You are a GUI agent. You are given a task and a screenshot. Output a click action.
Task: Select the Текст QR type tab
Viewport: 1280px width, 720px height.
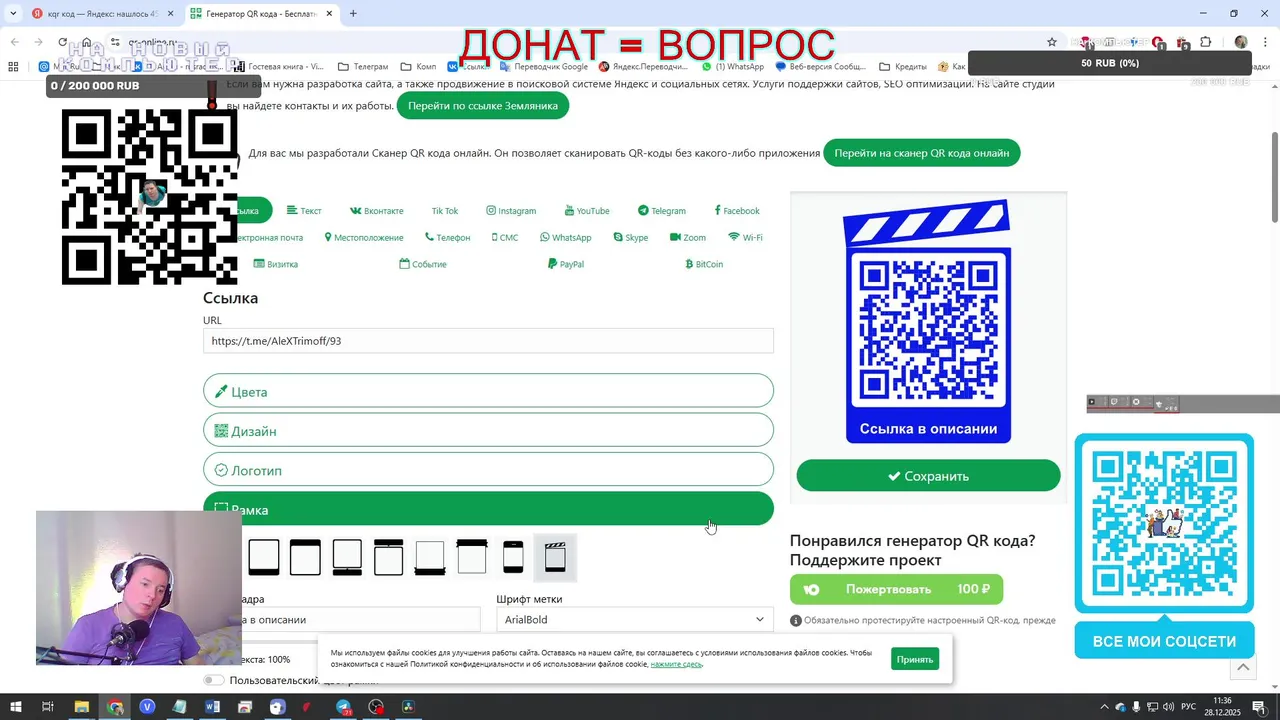[x=304, y=211]
